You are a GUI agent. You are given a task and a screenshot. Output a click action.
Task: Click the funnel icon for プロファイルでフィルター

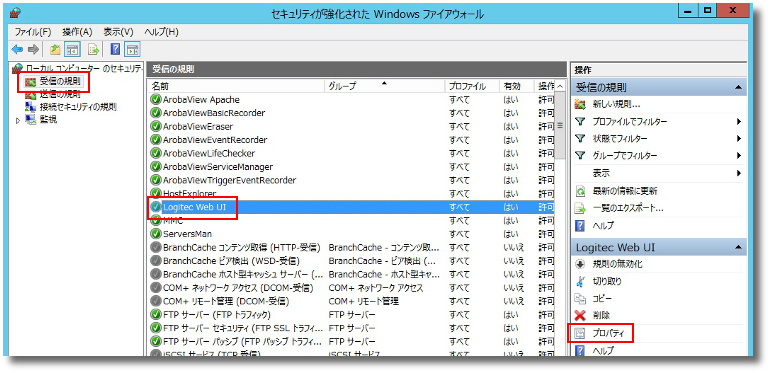pyautogui.click(x=581, y=122)
